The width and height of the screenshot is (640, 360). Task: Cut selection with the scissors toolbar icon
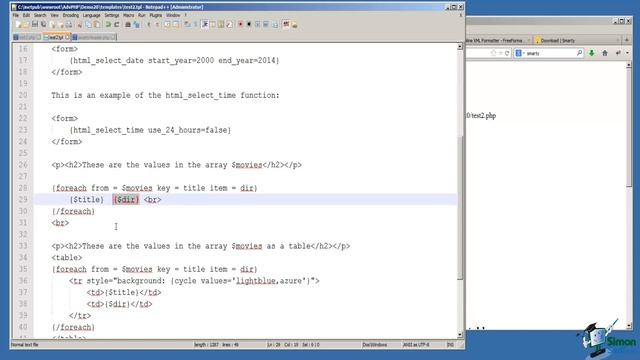tap(80, 24)
